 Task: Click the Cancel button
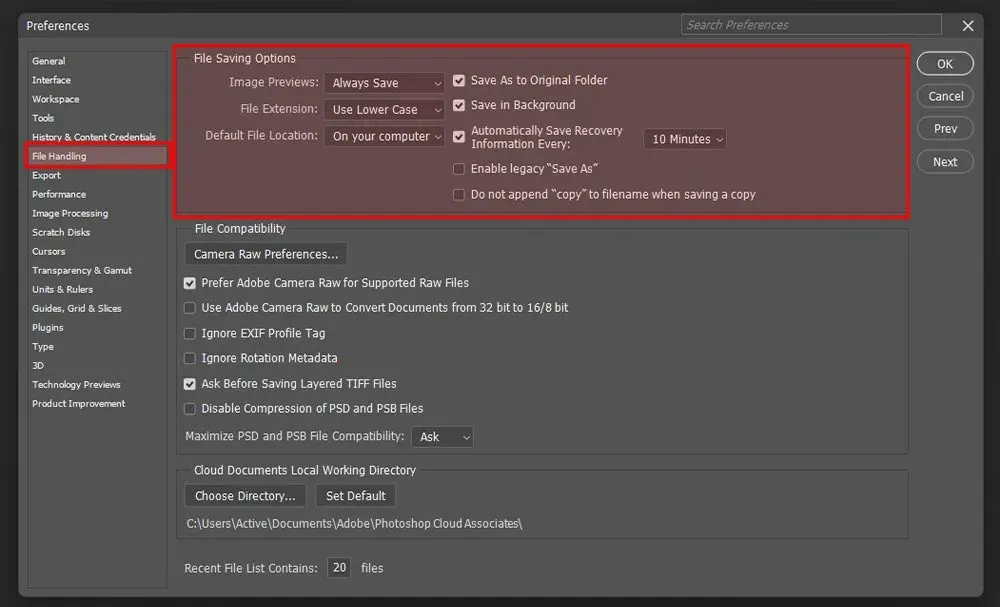point(945,96)
